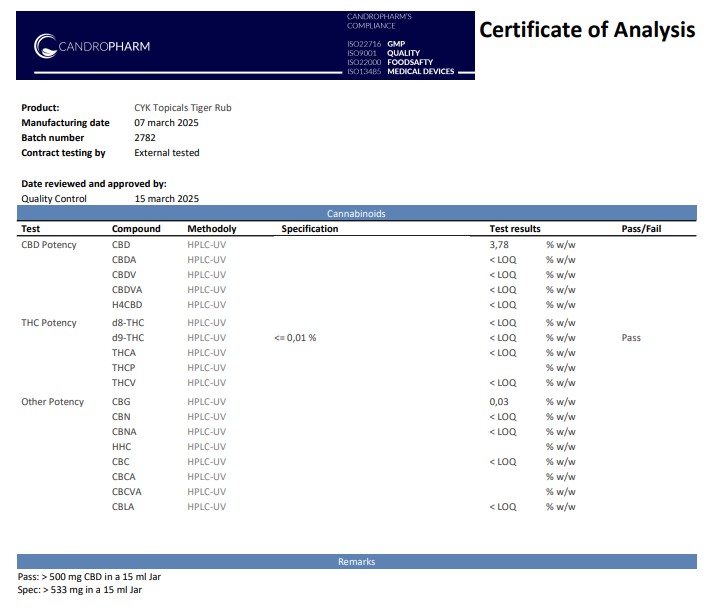
Task: Click the Methodoly column header
Action: (212, 229)
